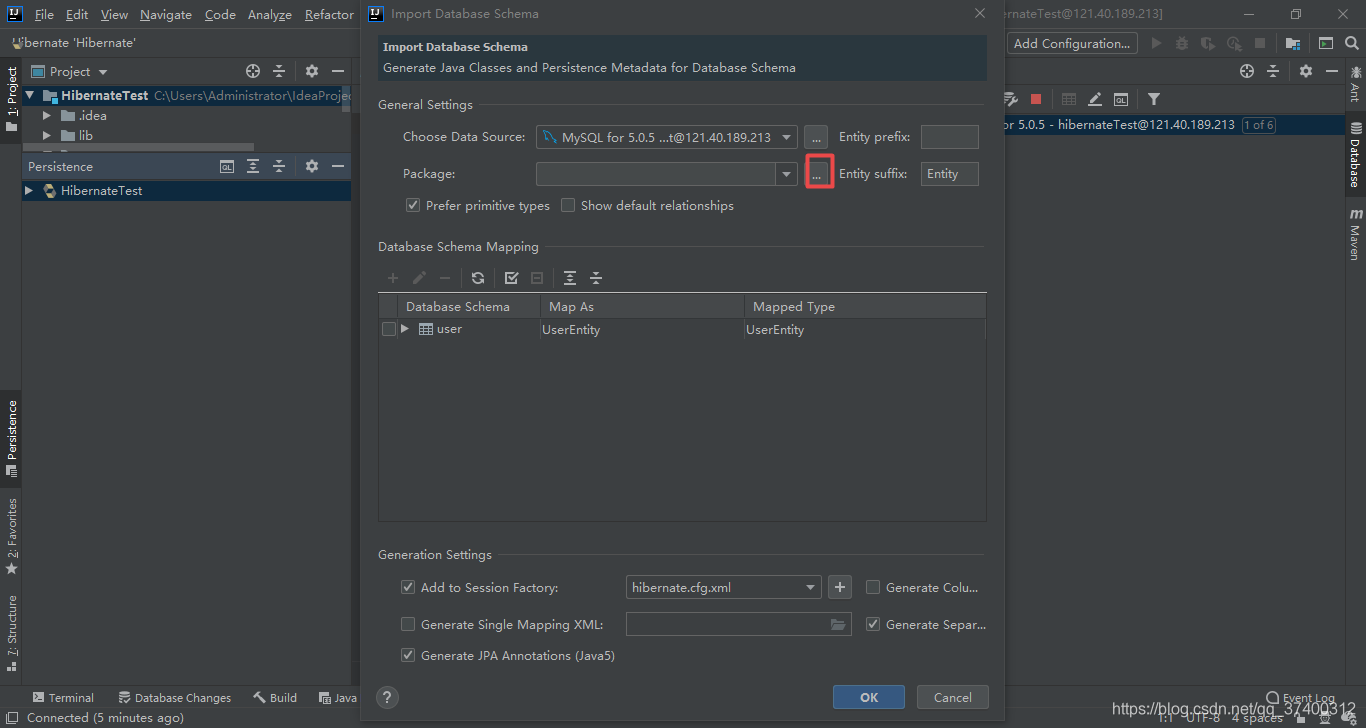Viewport: 1366px width, 728px height.
Task: Click Persistence panel expand all icon
Action: coord(253,166)
